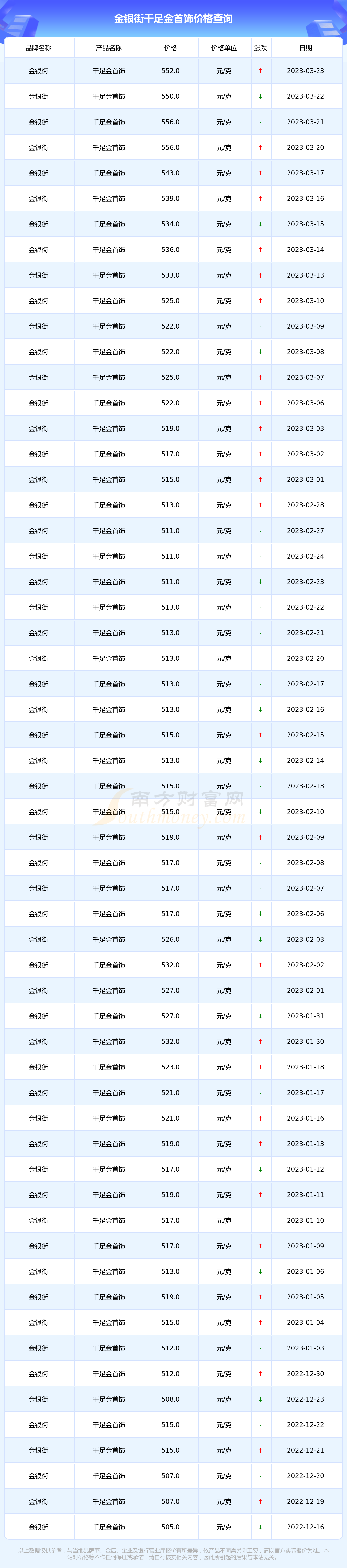
Task: Click the page title 金银街千足金首饰价格查询
Action: pyautogui.click(x=173, y=19)
